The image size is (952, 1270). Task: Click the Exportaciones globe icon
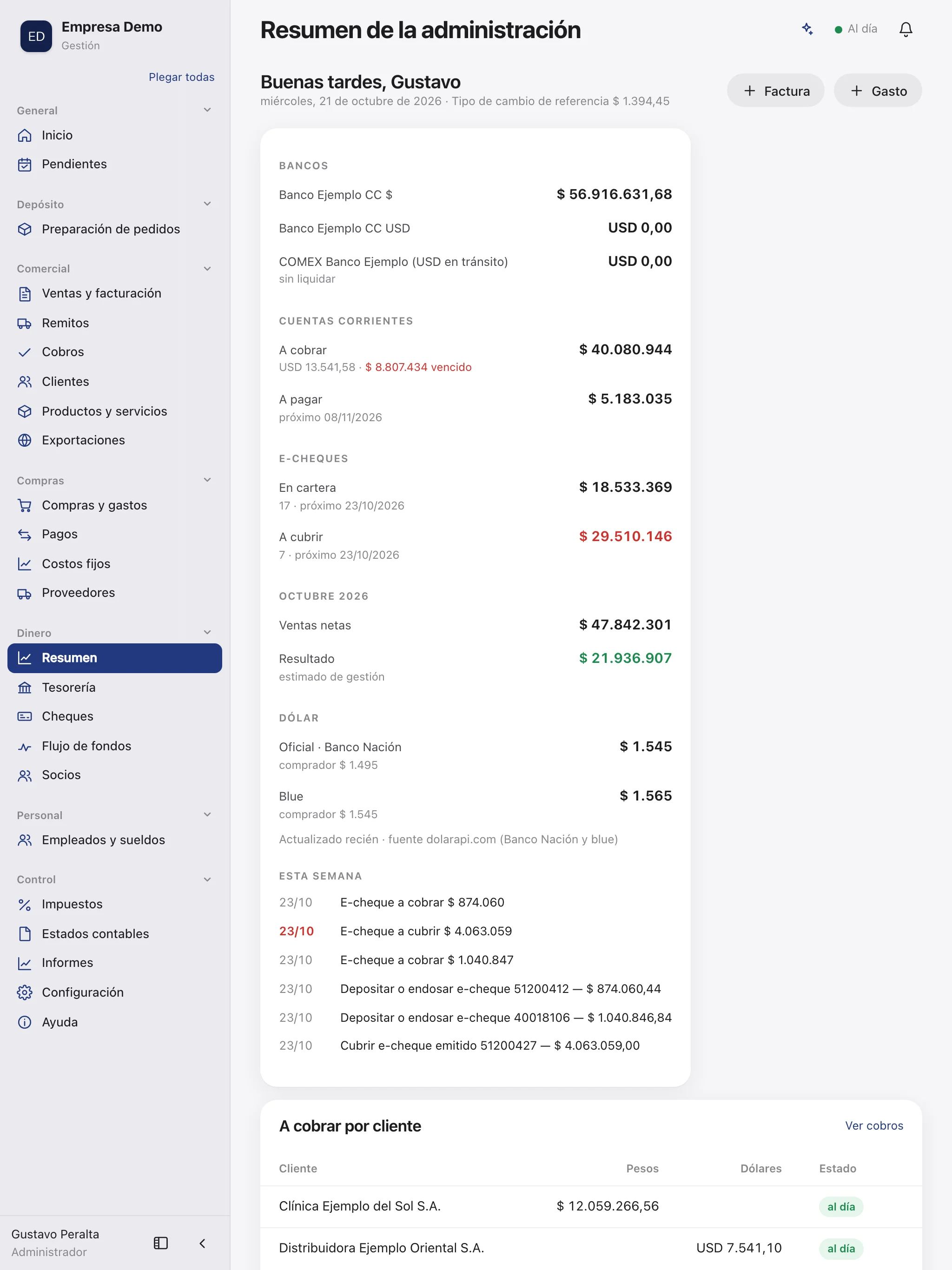25,440
